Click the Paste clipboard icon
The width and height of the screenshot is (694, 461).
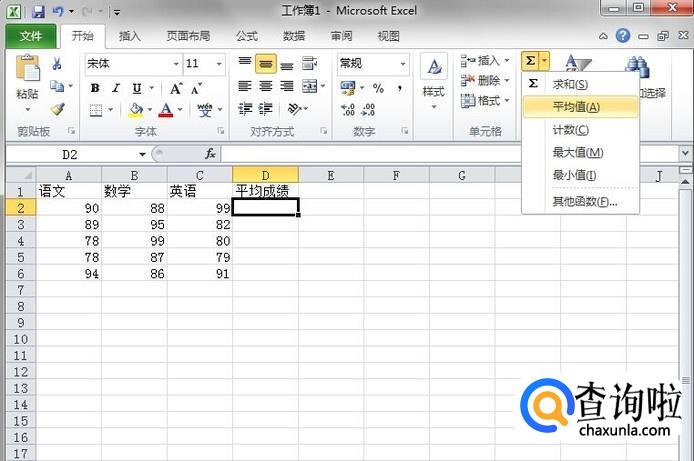coord(27,70)
